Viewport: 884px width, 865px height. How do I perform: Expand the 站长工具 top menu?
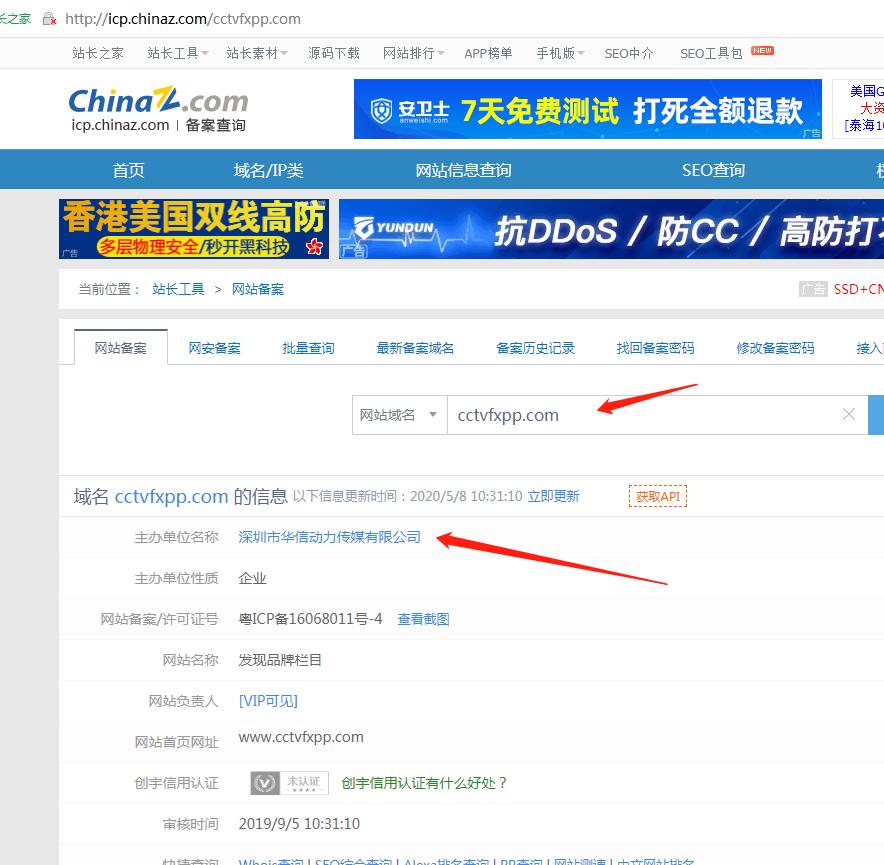pyautogui.click(x=178, y=53)
